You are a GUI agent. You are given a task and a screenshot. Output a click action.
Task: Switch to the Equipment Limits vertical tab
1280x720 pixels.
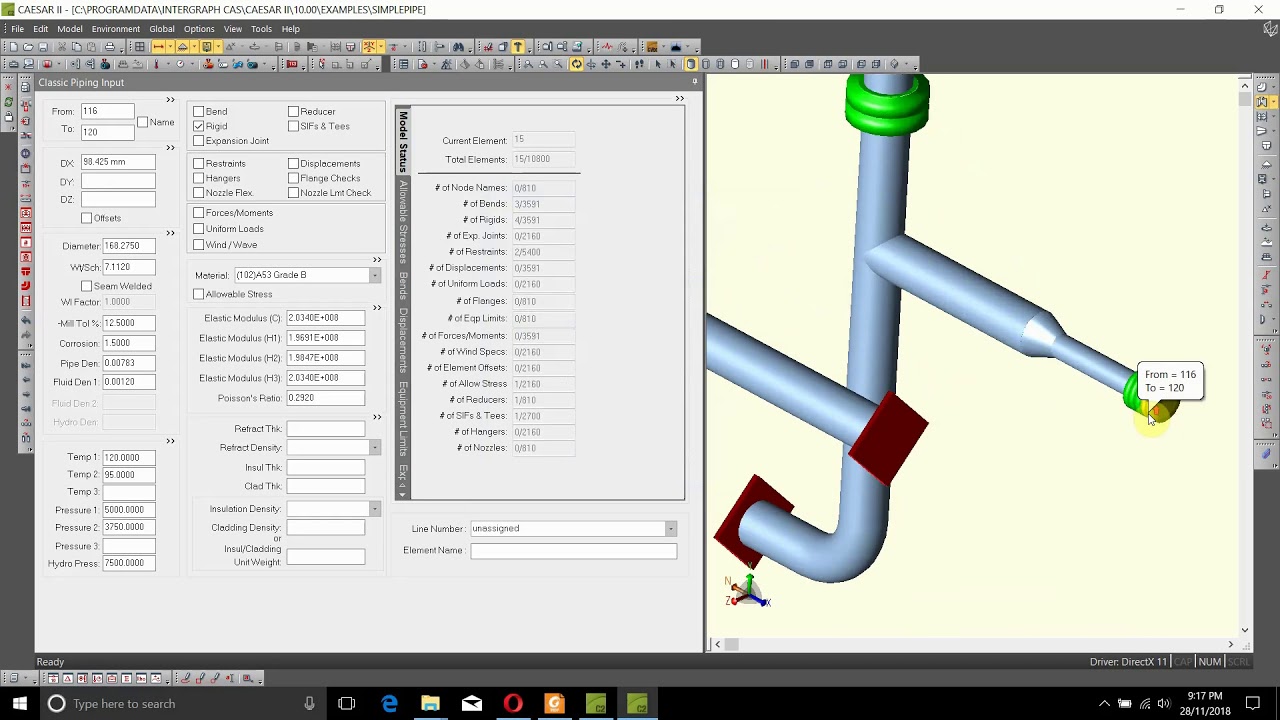(x=403, y=419)
